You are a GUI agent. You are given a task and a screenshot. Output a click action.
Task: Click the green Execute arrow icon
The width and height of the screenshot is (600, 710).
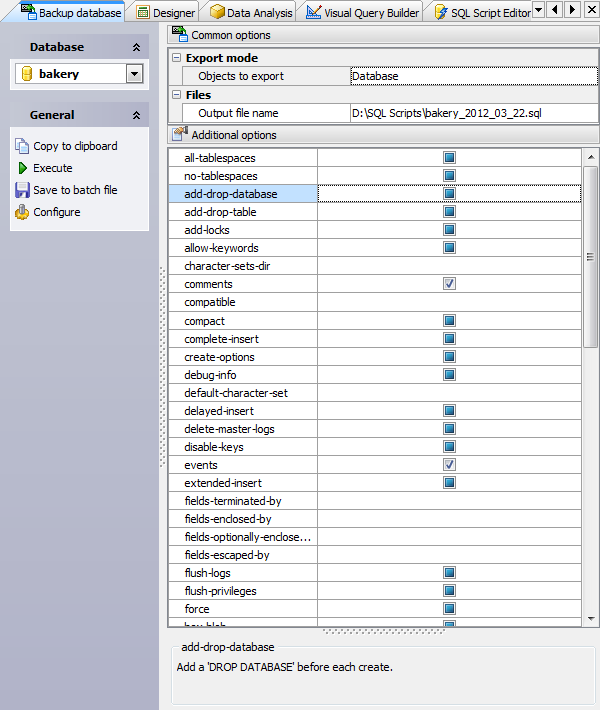coord(23,168)
